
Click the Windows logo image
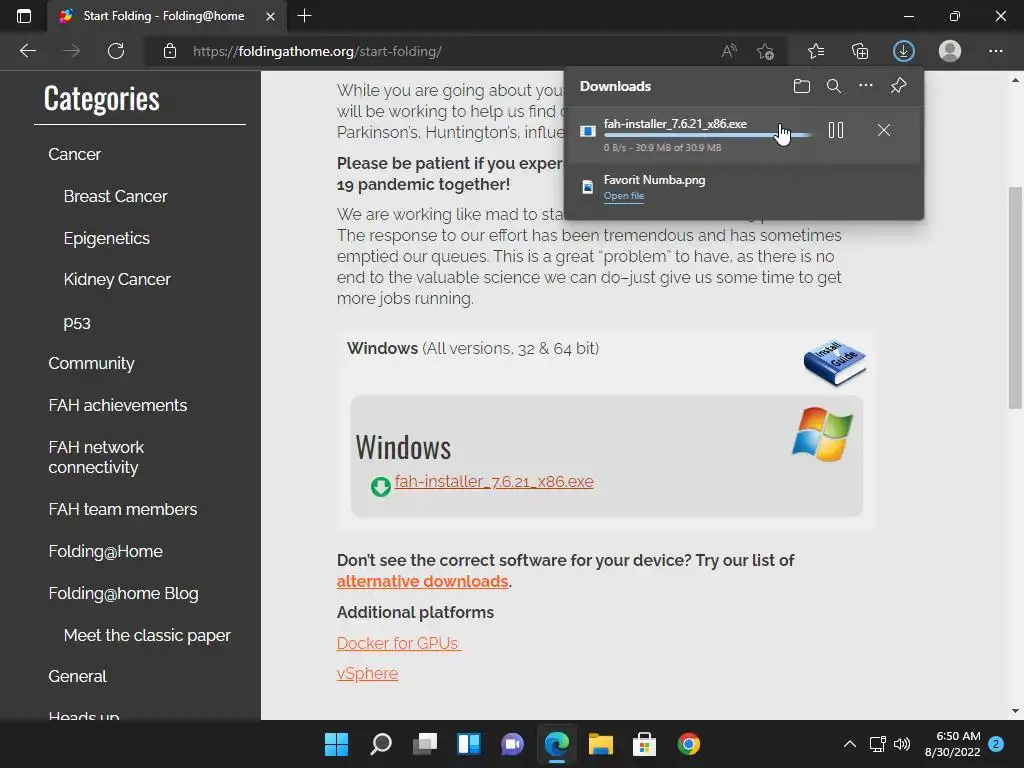tap(822, 434)
